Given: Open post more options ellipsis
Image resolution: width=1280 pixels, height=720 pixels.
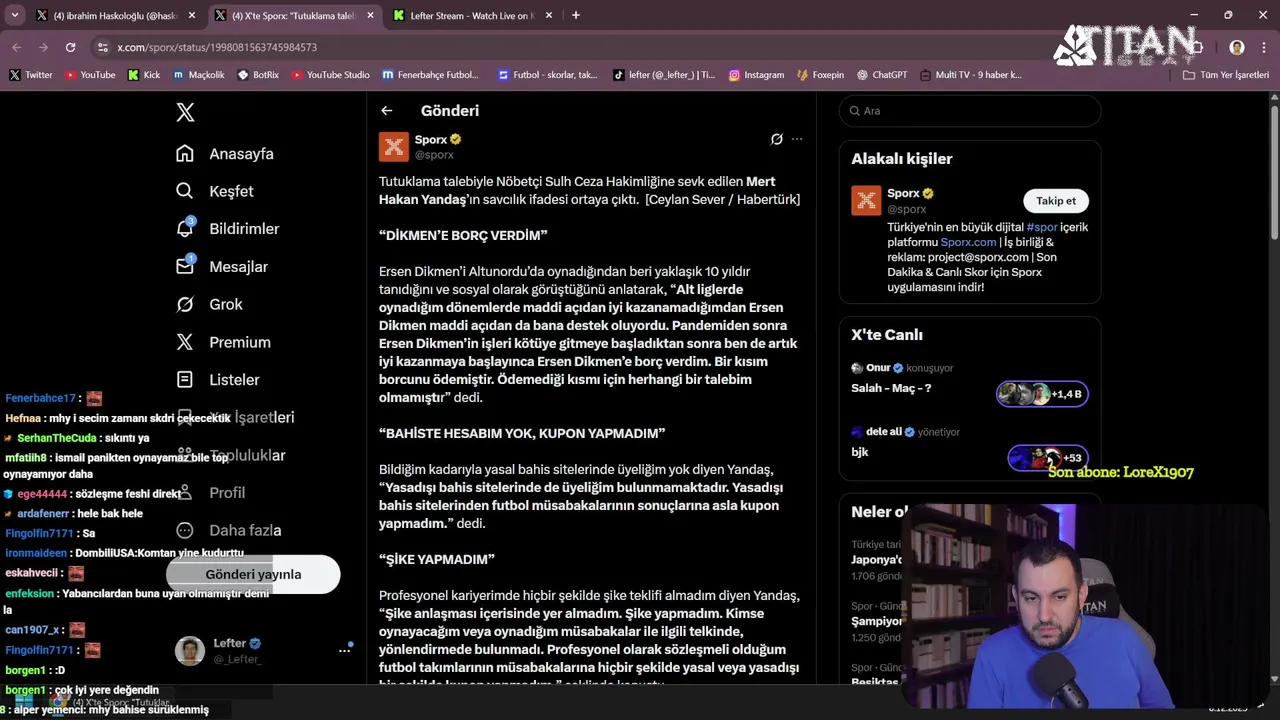Looking at the screenshot, I should tap(797, 139).
